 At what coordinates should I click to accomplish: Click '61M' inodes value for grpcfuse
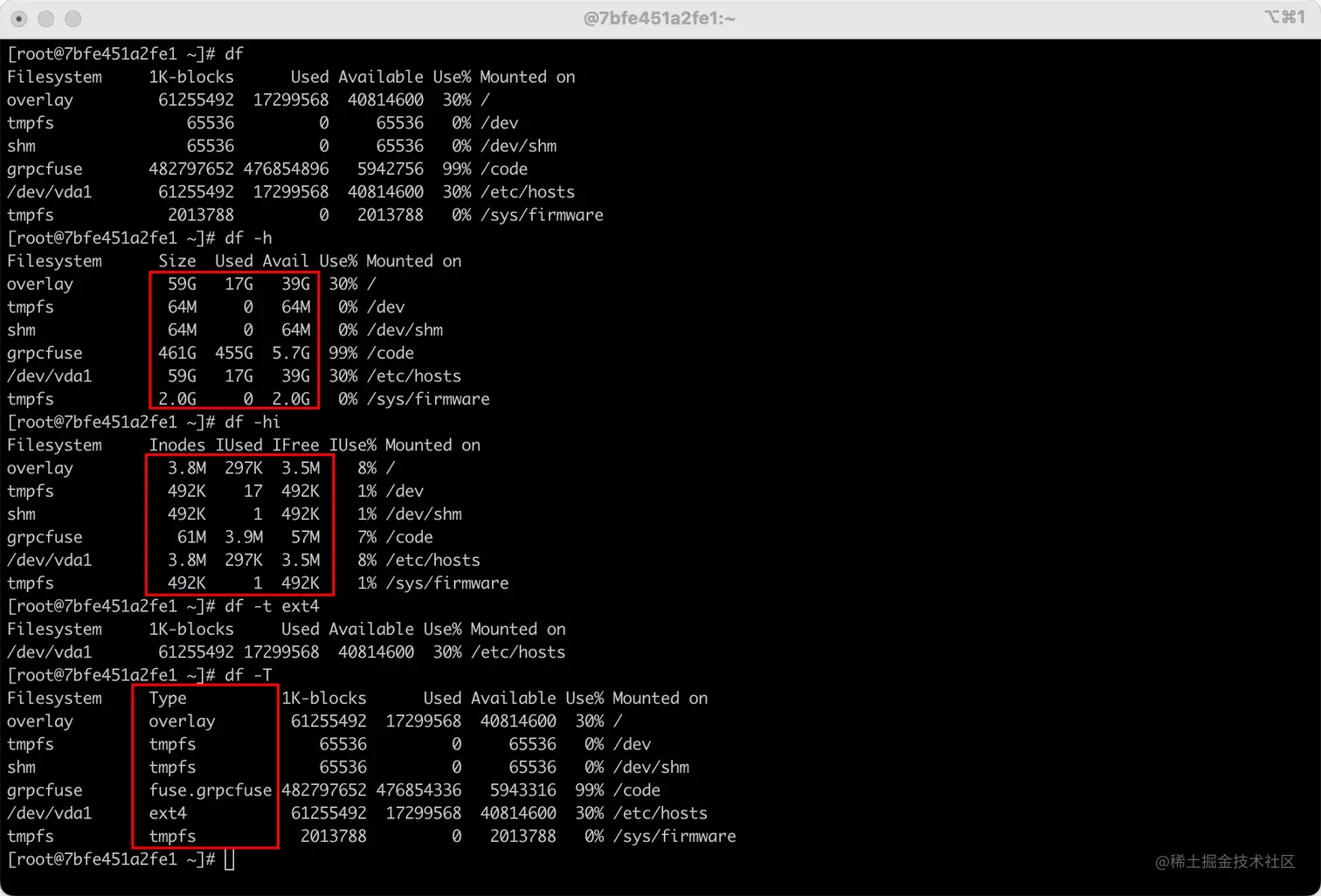pos(191,537)
